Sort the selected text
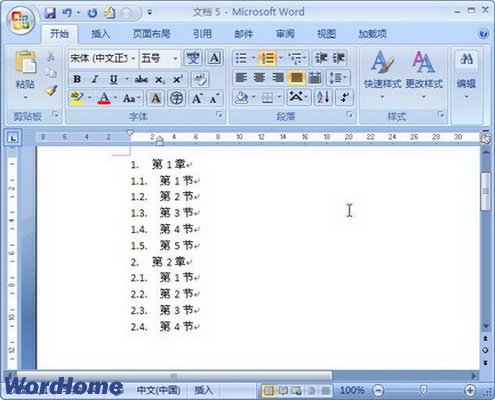The width and height of the screenshot is (495, 400). [x=323, y=98]
